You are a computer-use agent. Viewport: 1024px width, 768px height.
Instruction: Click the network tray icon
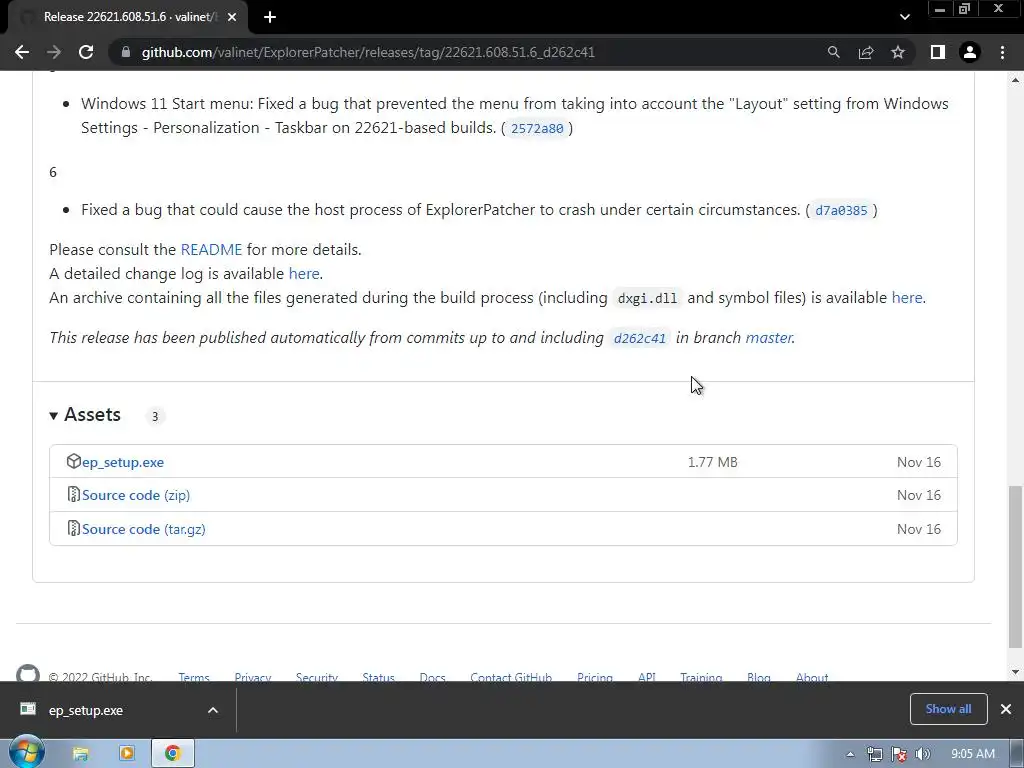(x=874, y=754)
